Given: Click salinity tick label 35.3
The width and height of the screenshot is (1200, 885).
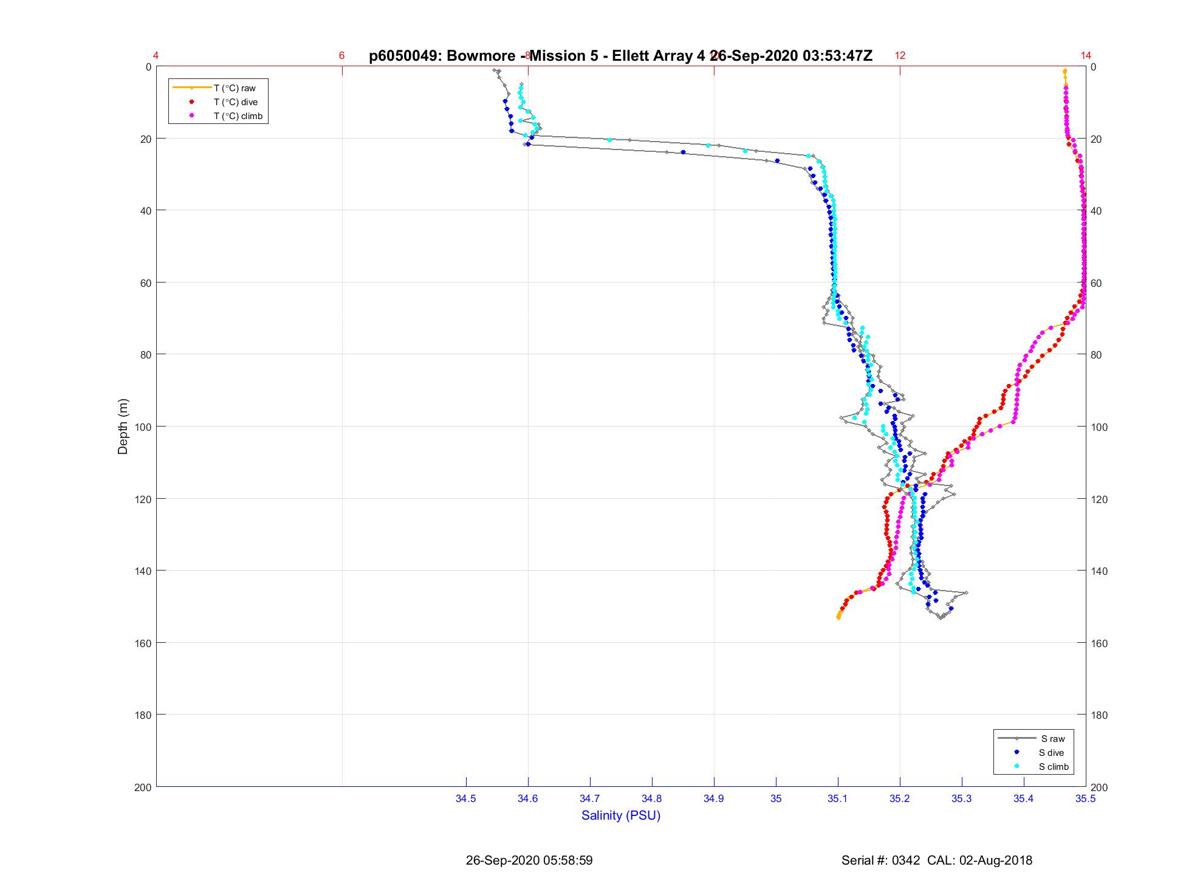Looking at the screenshot, I should [962, 798].
